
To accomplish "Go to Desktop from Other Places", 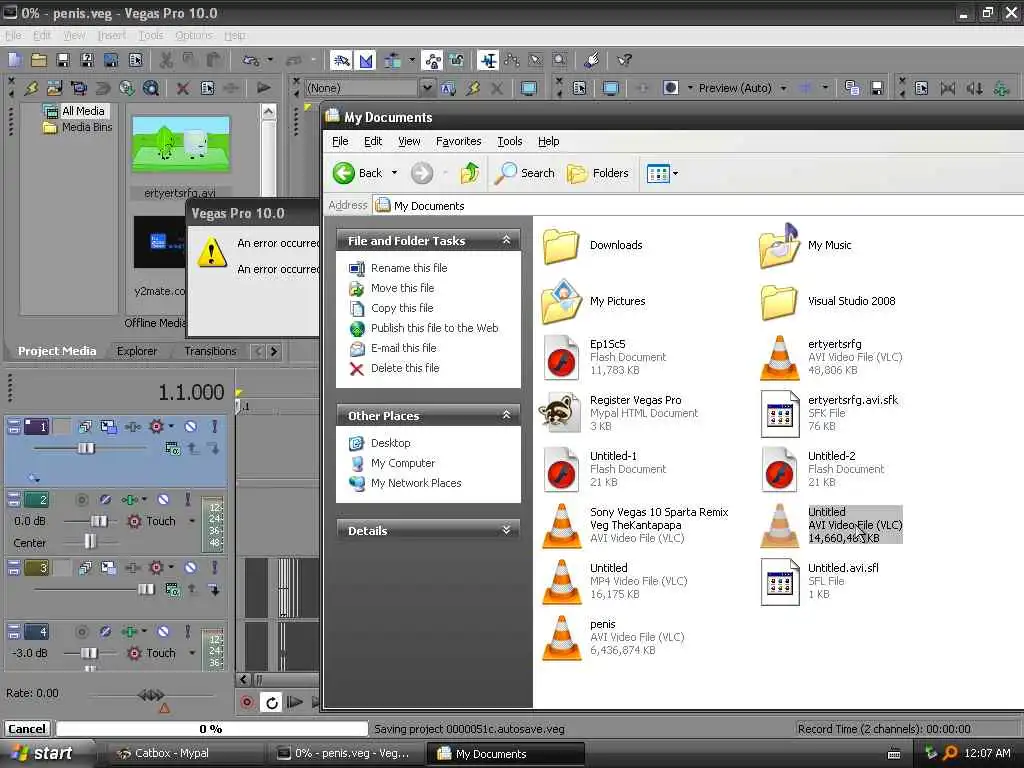I will tap(391, 443).
